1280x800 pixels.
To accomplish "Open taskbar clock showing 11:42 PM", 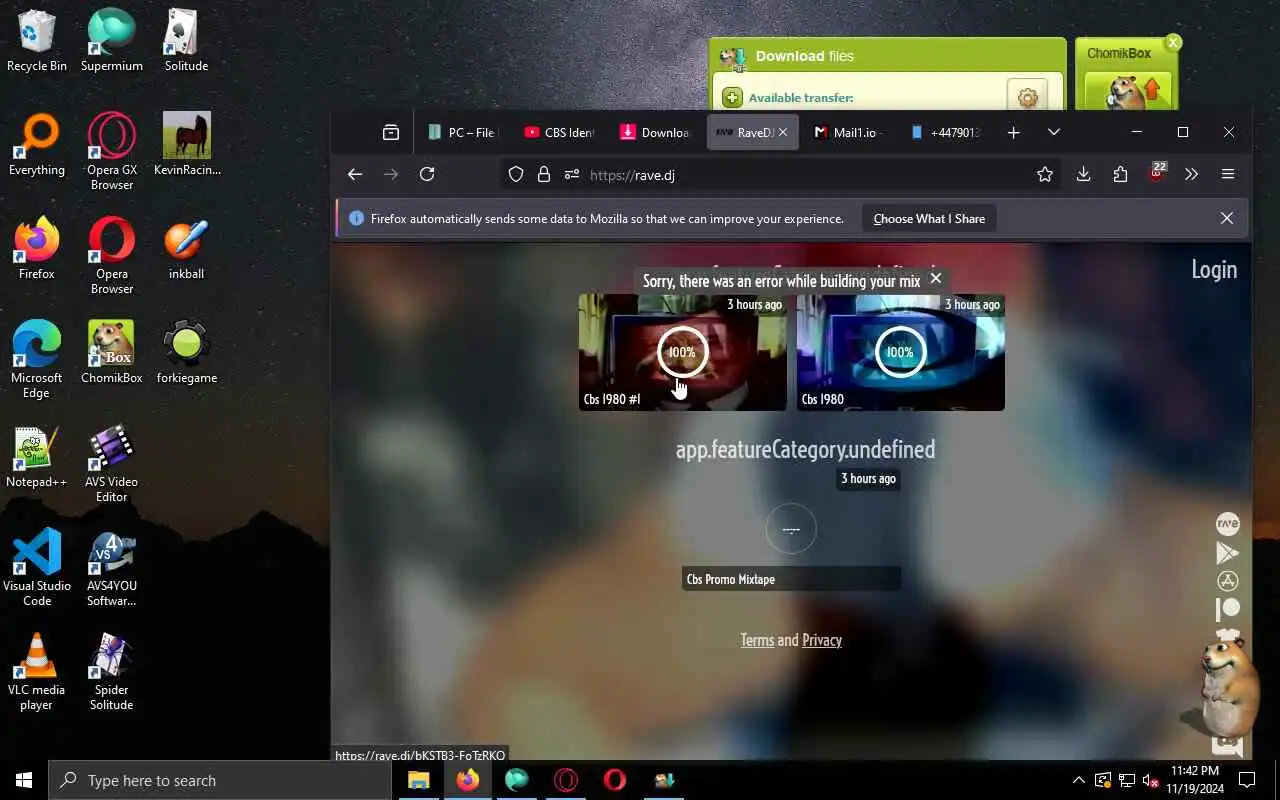I will pos(1197,780).
